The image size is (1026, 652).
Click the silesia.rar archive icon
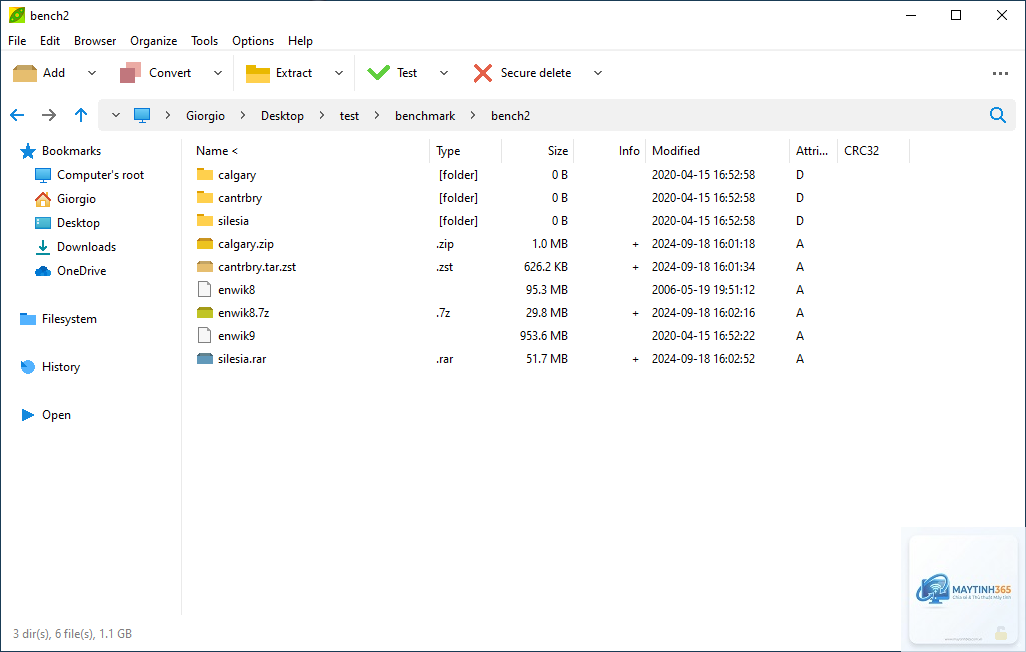(x=205, y=359)
